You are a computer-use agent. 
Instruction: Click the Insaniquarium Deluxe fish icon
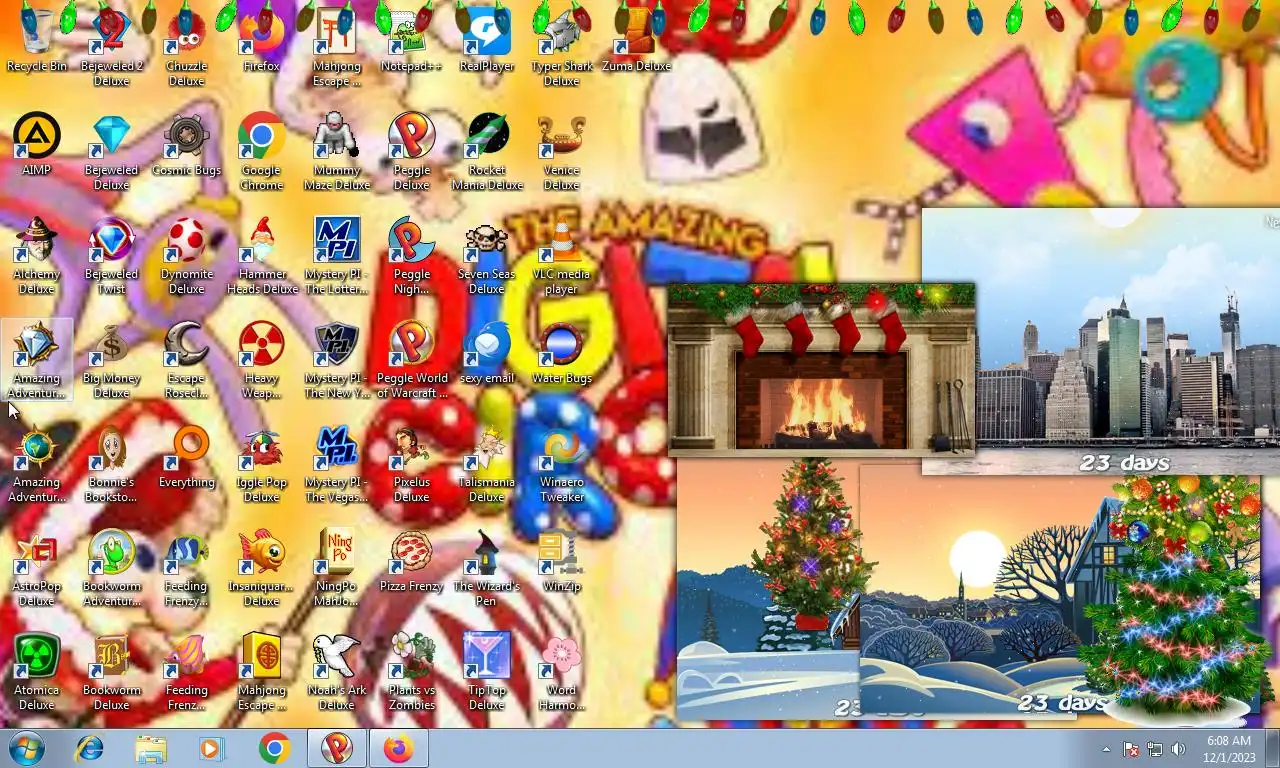tap(262, 568)
